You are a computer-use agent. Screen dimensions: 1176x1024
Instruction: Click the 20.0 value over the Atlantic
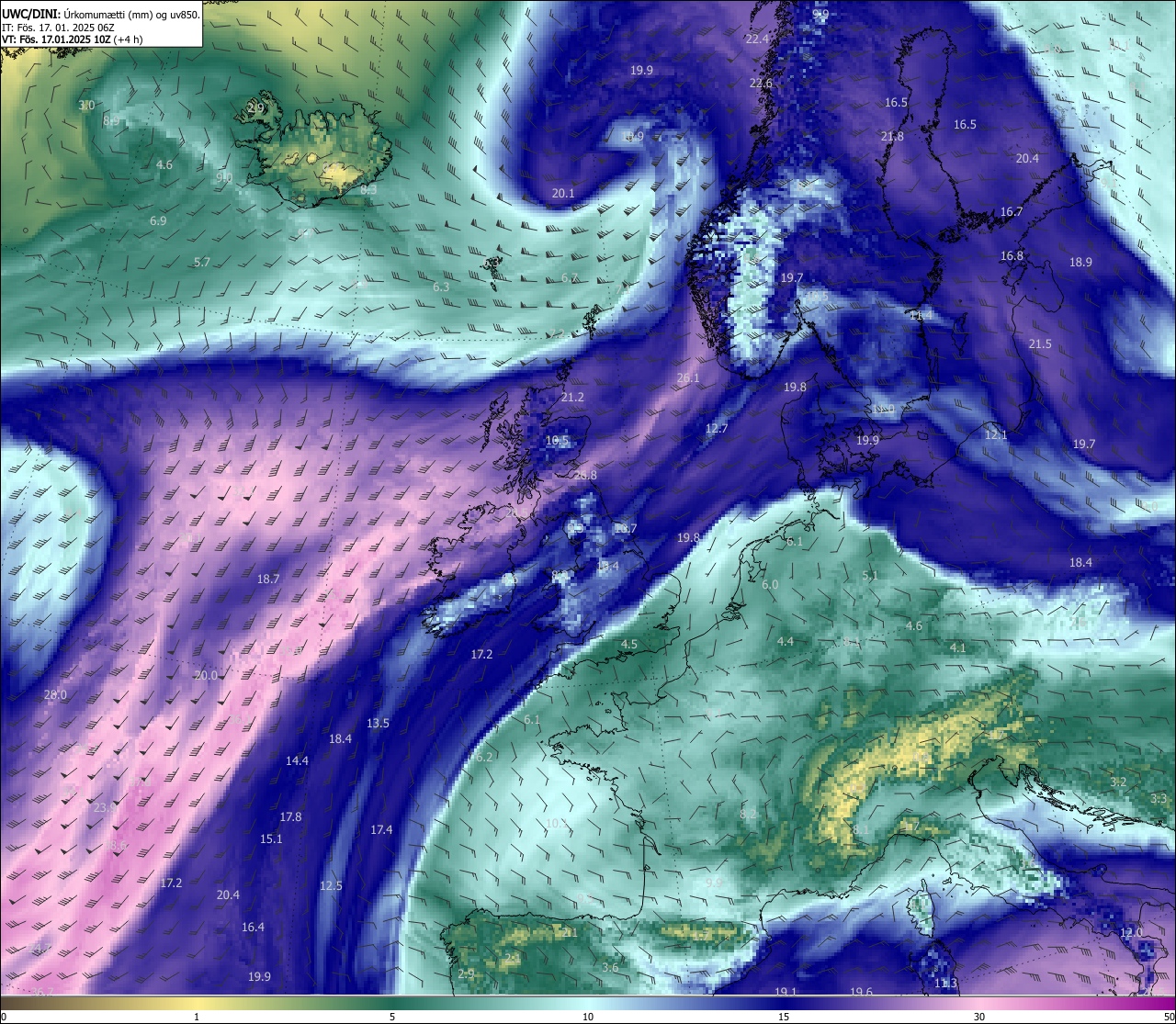(206, 675)
